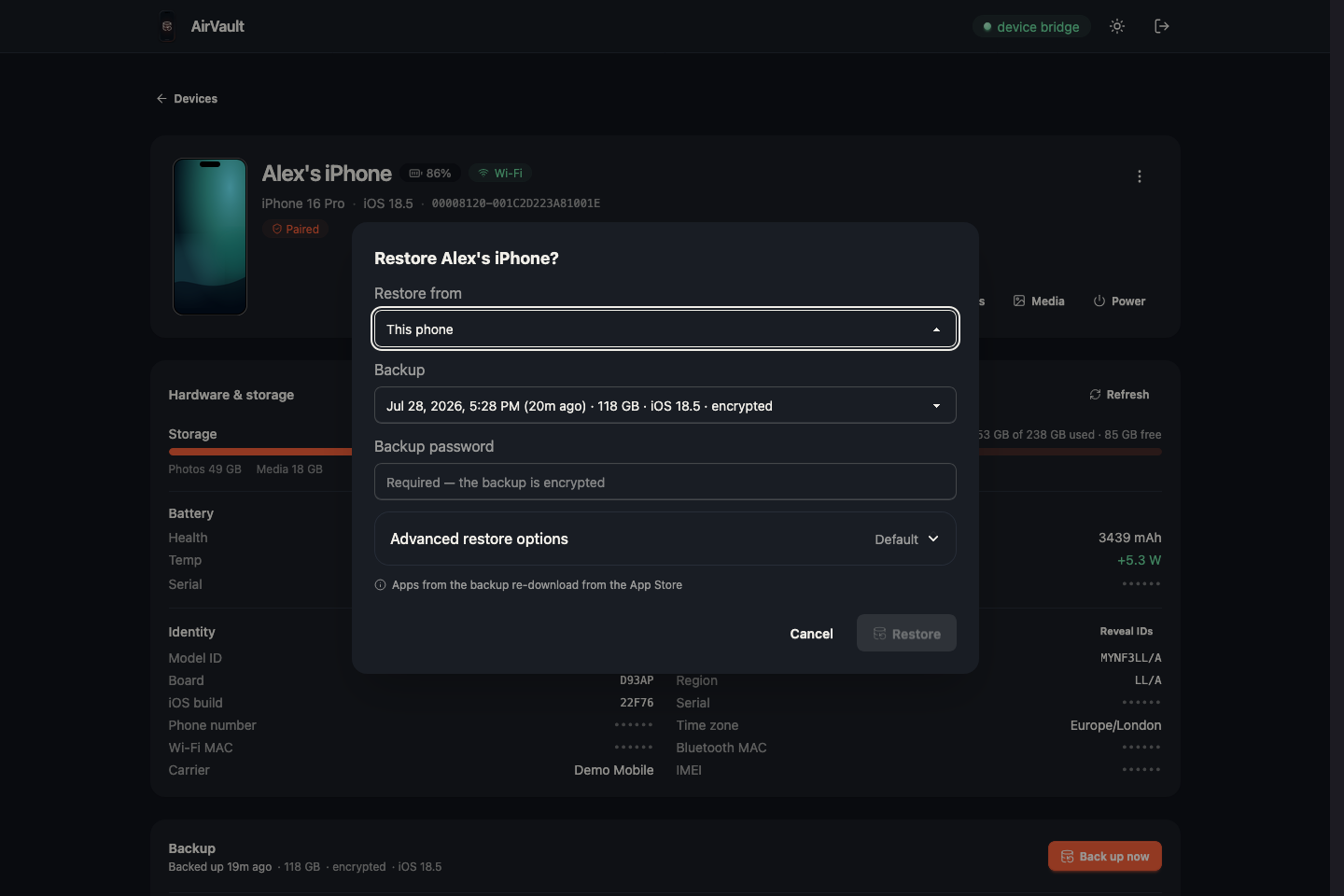The height and width of the screenshot is (896, 1344).
Task: Expand Advanced restore options
Action: pyautogui.click(x=665, y=539)
